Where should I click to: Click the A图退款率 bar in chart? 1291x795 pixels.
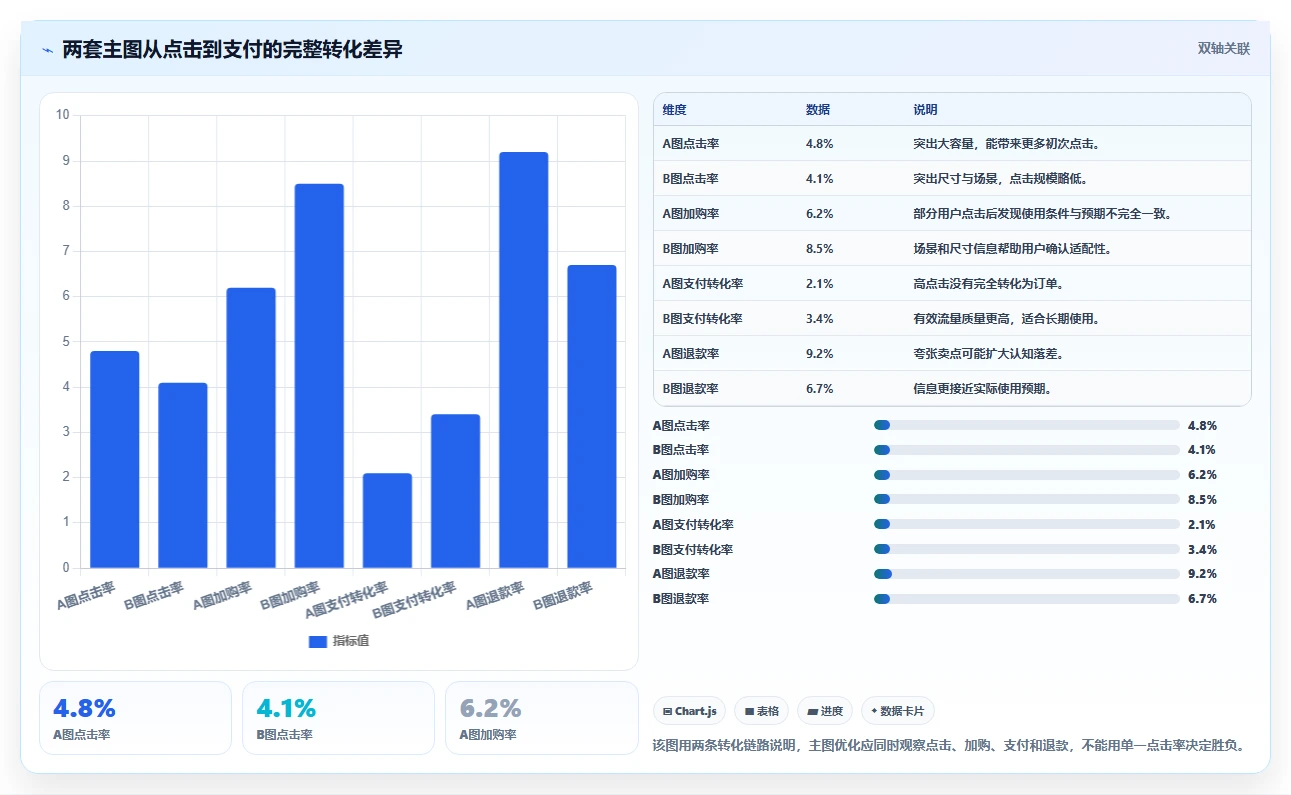(523, 360)
